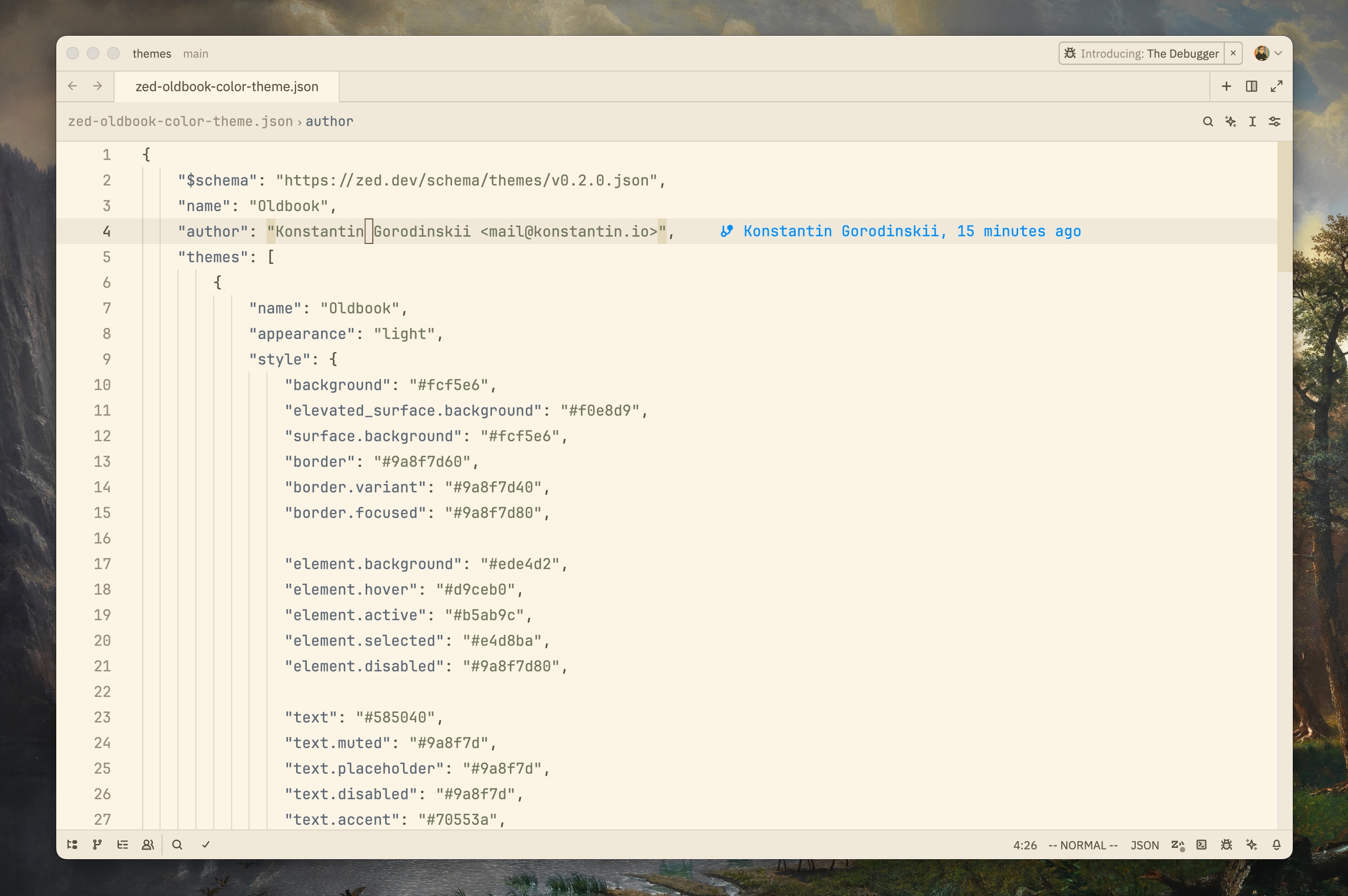Open the main branch picker
Viewport: 1348px width, 896px height.
point(195,54)
